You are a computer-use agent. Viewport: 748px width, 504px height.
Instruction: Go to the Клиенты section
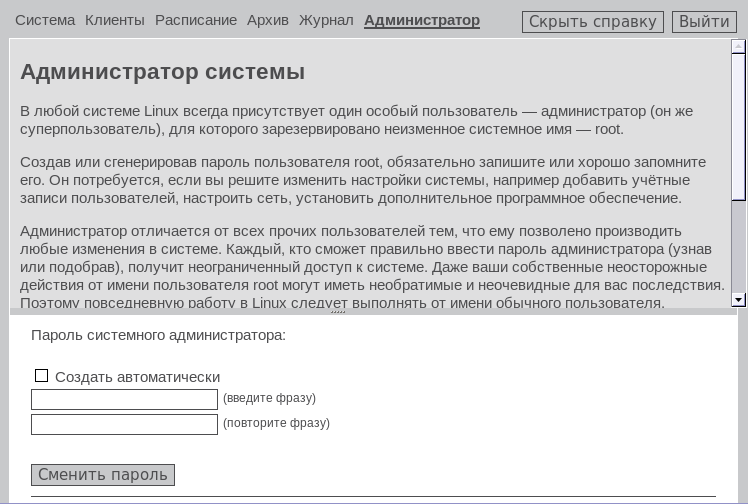coord(114,20)
